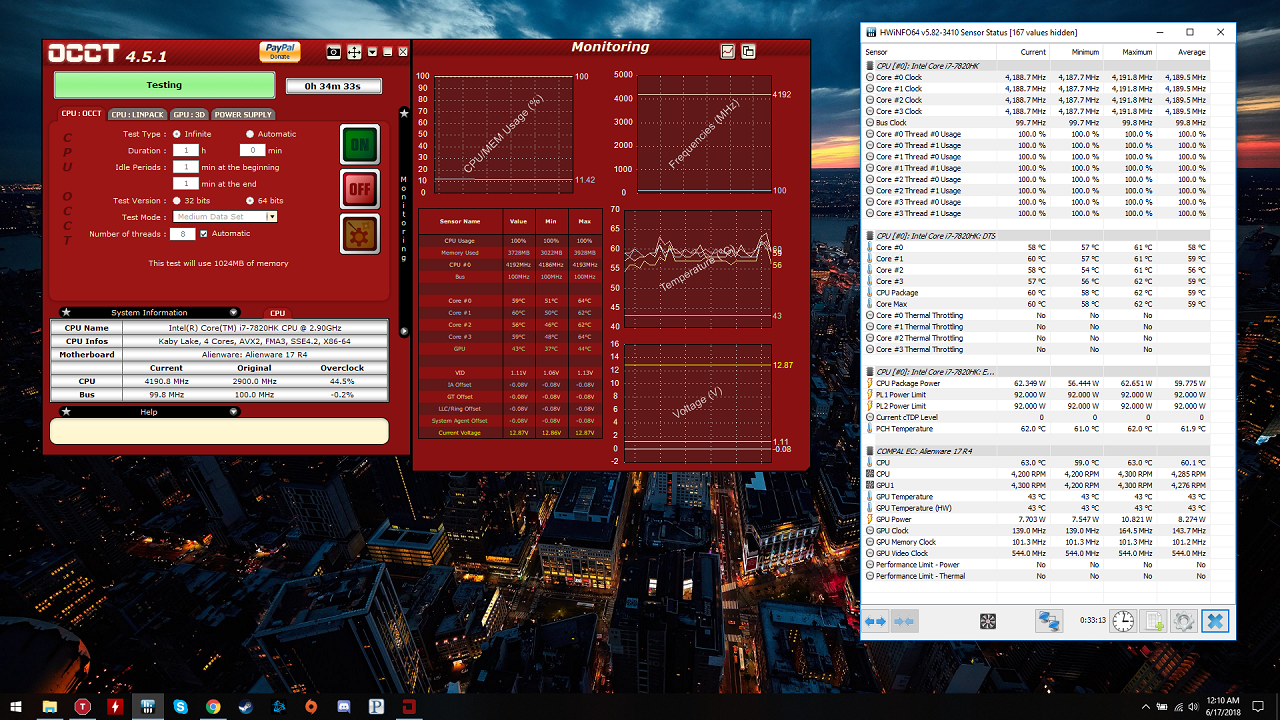1280x720 pixels.
Task: Select Automatic test type
Action: (x=250, y=134)
